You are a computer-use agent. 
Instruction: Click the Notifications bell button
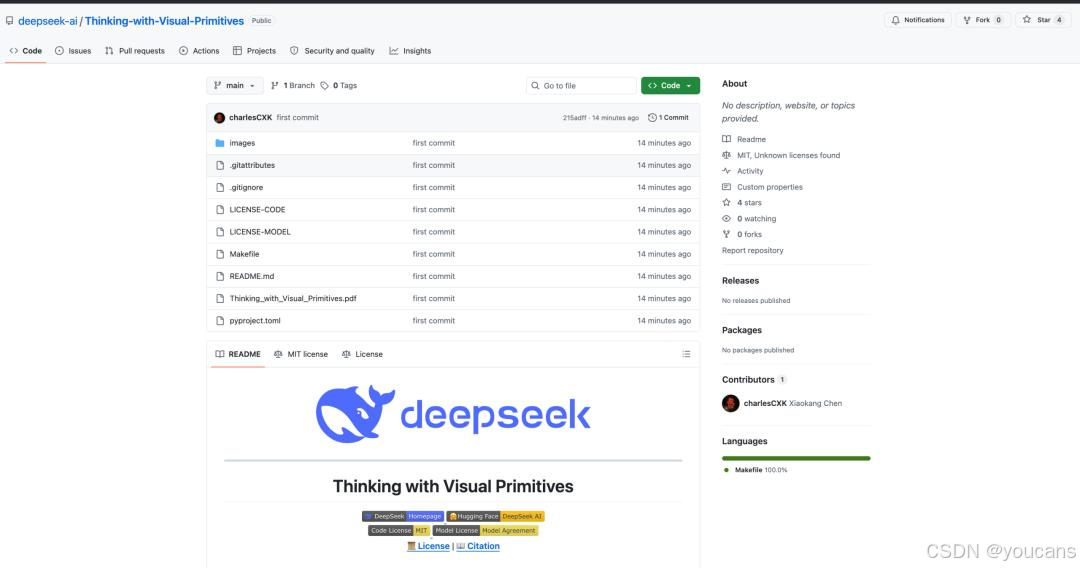[918, 20]
